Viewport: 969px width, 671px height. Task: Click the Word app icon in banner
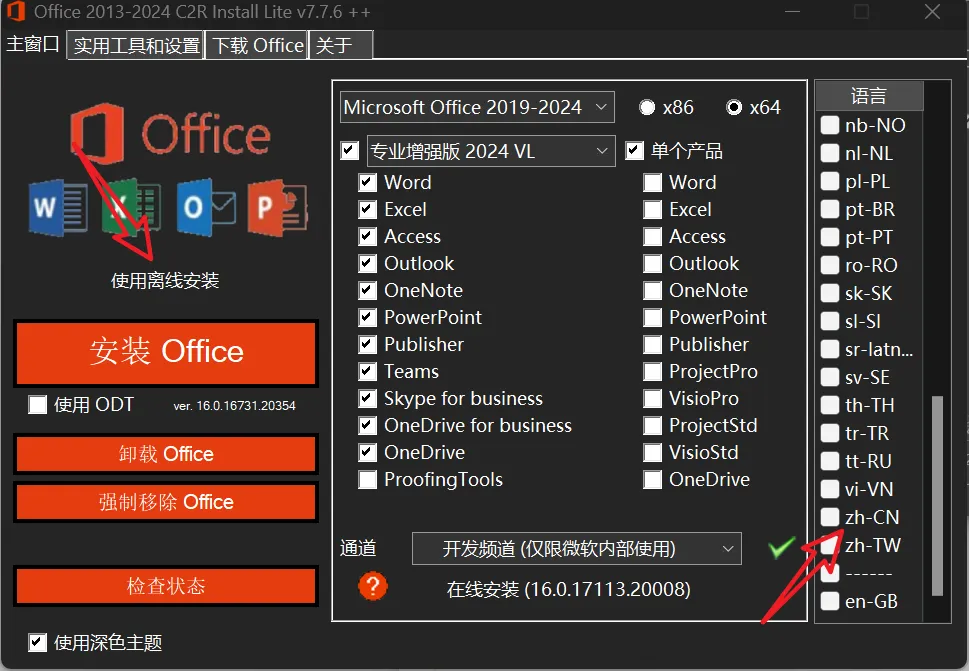coord(58,208)
